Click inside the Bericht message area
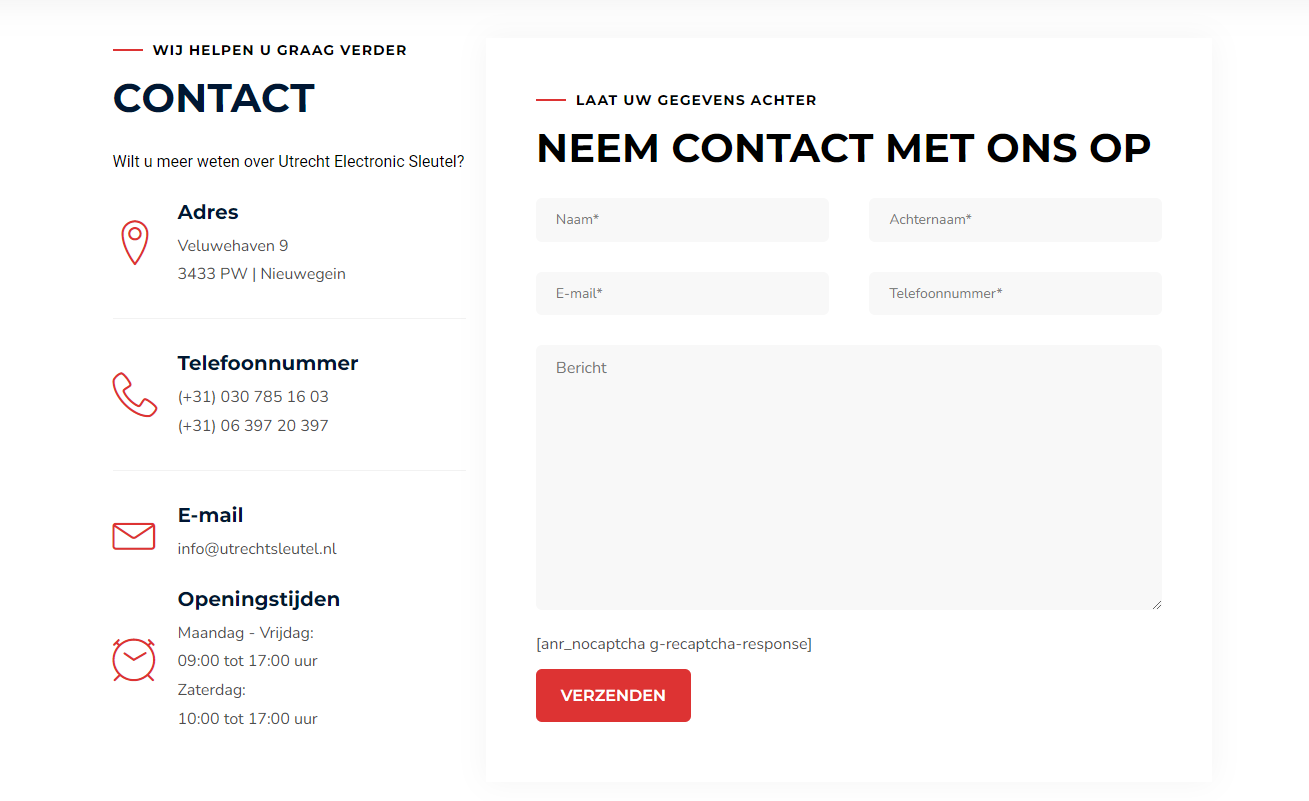Viewport: 1309px width, 801px height. coord(849,478)
